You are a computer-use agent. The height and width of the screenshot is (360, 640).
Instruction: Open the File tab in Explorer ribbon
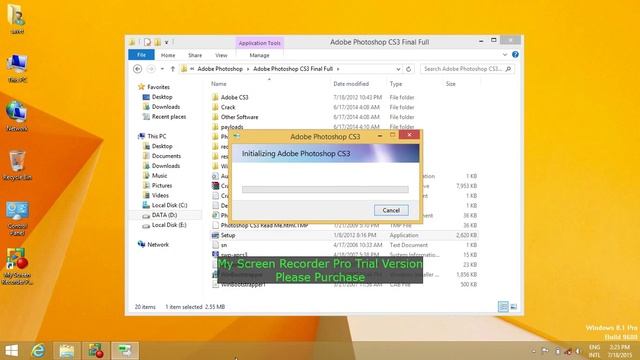pyautogui.click(x=141, y=55)
